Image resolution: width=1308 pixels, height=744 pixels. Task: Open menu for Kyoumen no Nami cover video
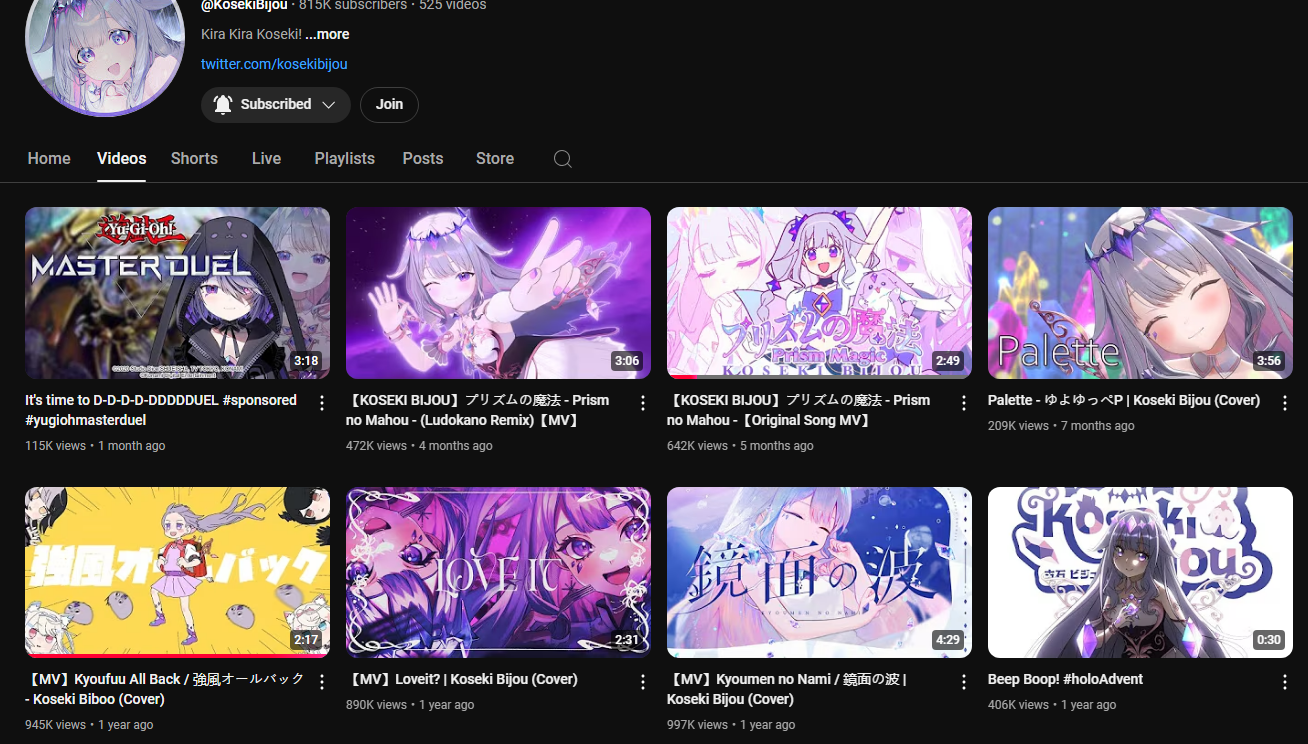pyautogui.click(x=964, y=682)
